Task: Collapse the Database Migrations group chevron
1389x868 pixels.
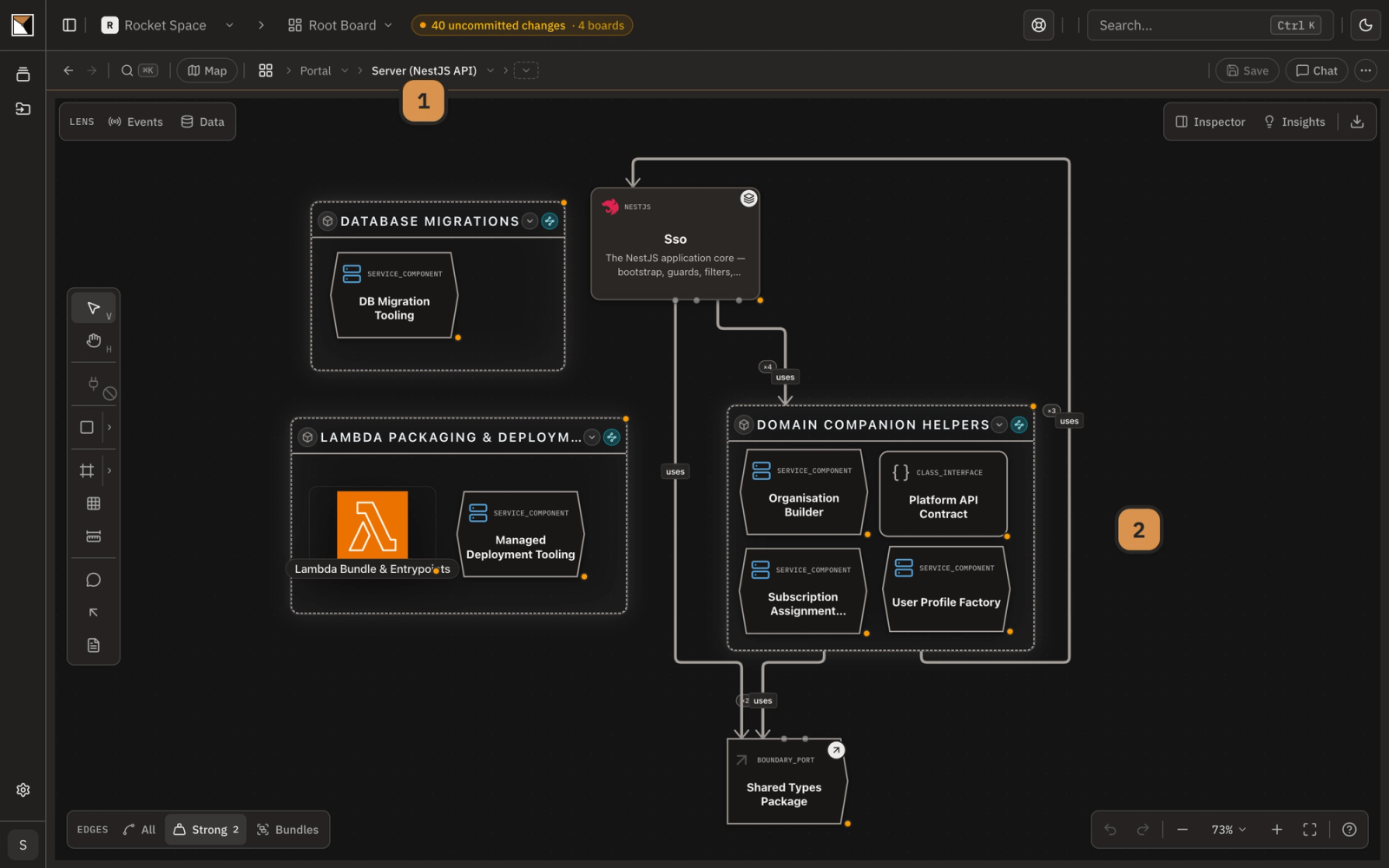Action: click(x=530, y=221)
